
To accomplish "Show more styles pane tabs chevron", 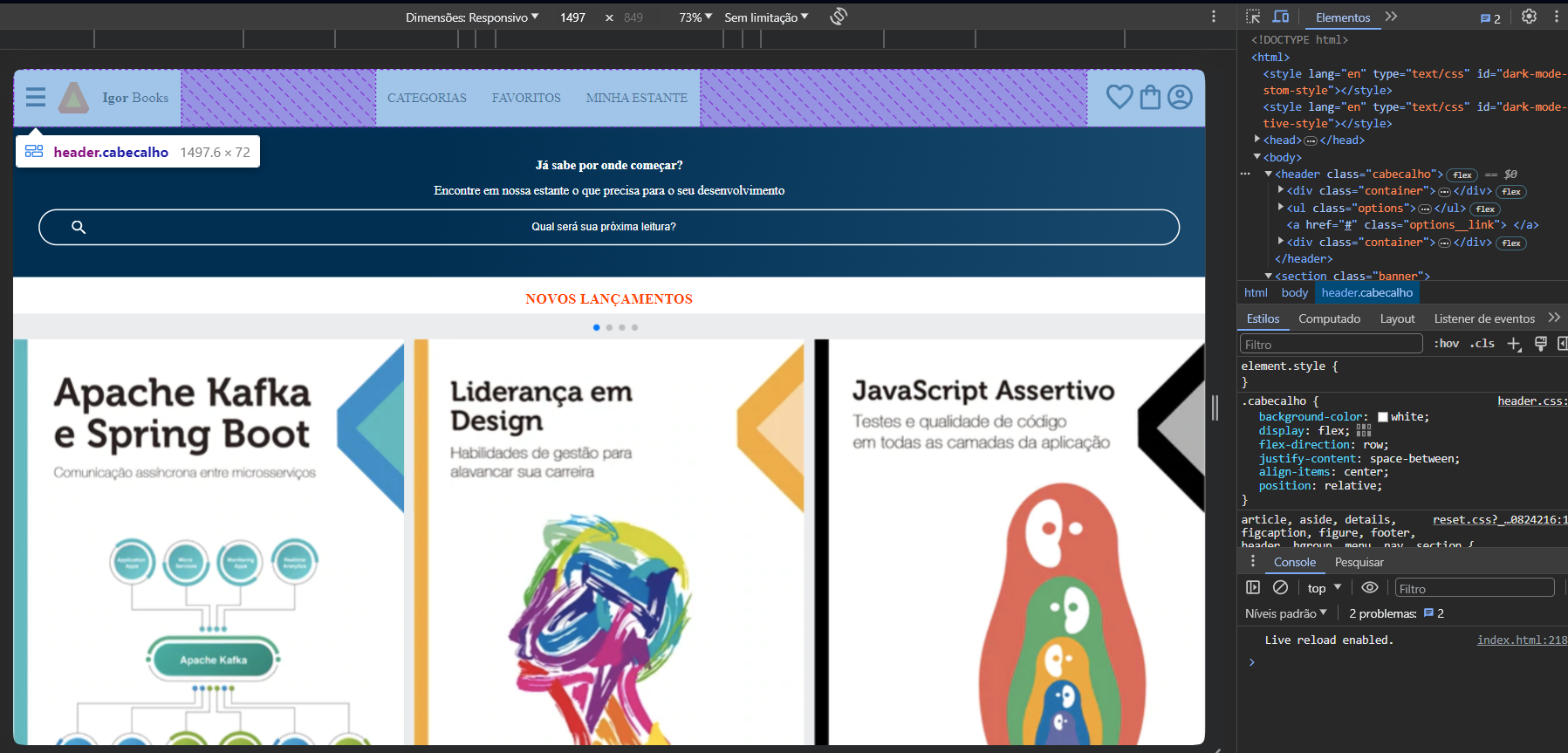I will coord(1554,318).
